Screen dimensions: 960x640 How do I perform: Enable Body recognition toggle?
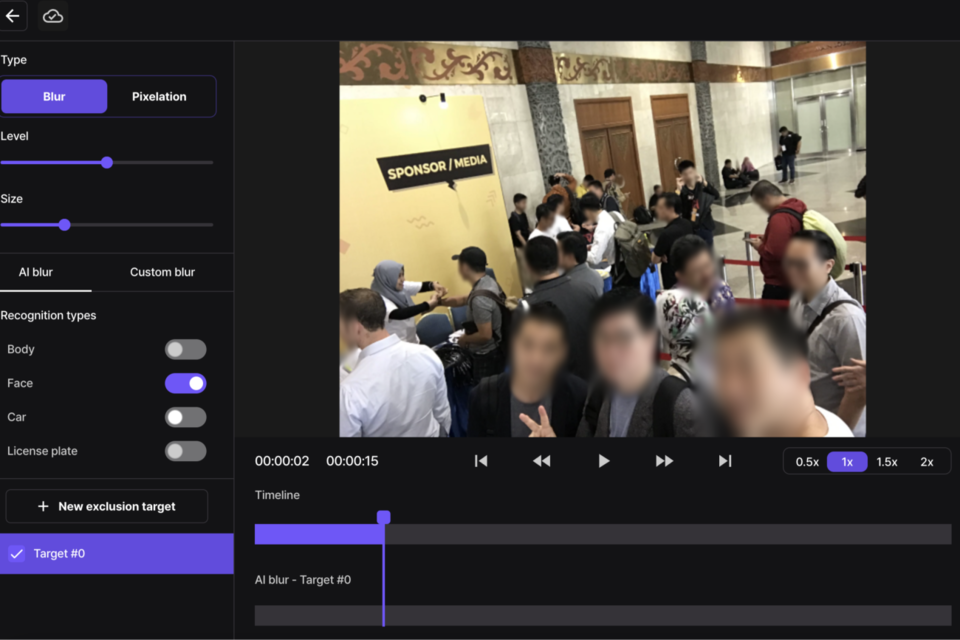[x=185, y=349]
